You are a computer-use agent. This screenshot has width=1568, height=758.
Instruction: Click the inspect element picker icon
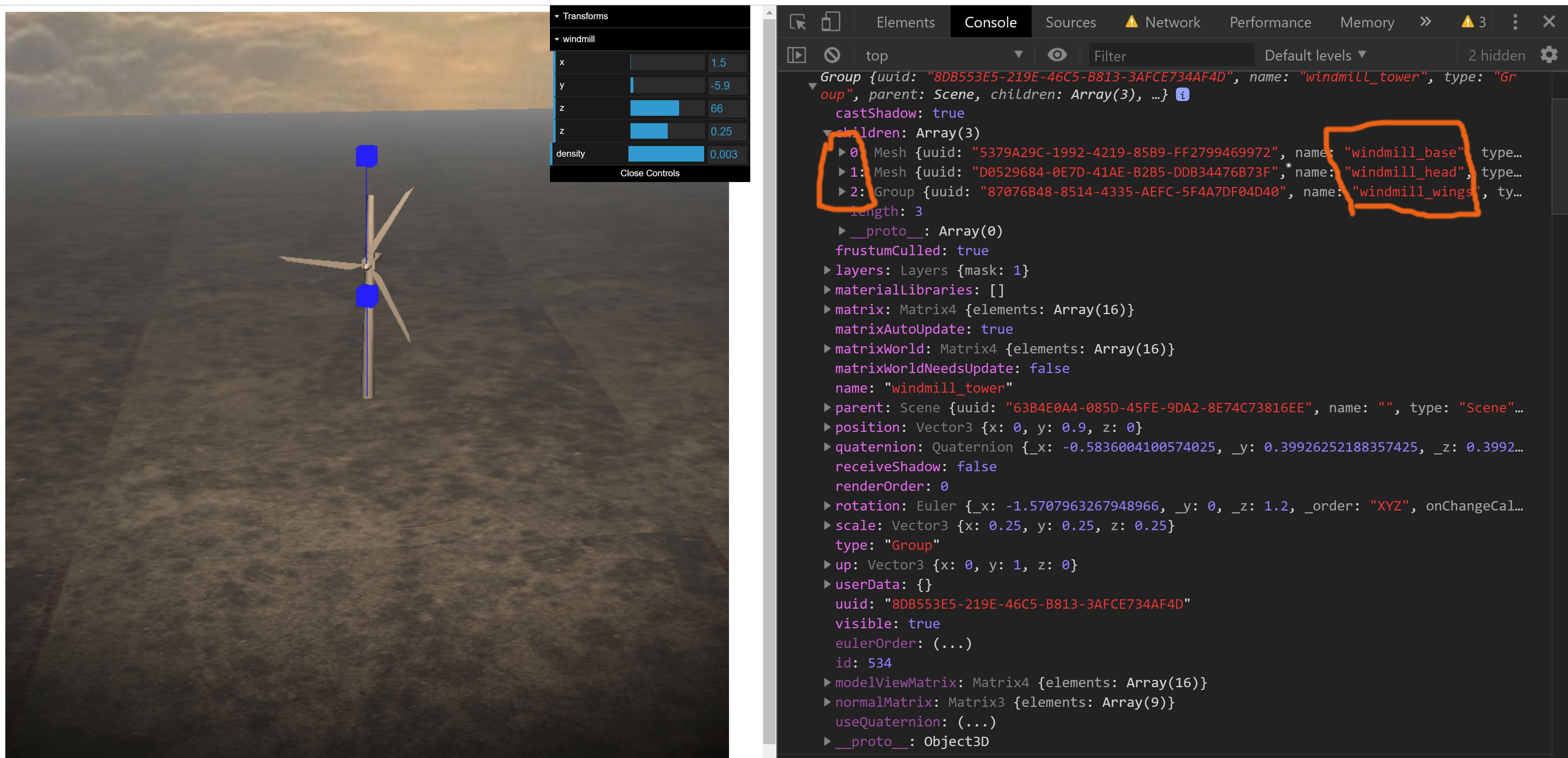click(797, 22)
